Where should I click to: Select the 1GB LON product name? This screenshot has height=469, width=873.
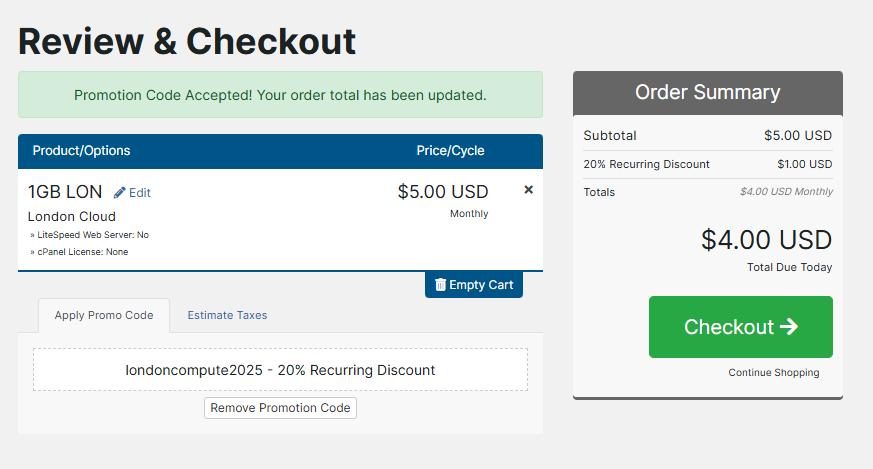65,192
